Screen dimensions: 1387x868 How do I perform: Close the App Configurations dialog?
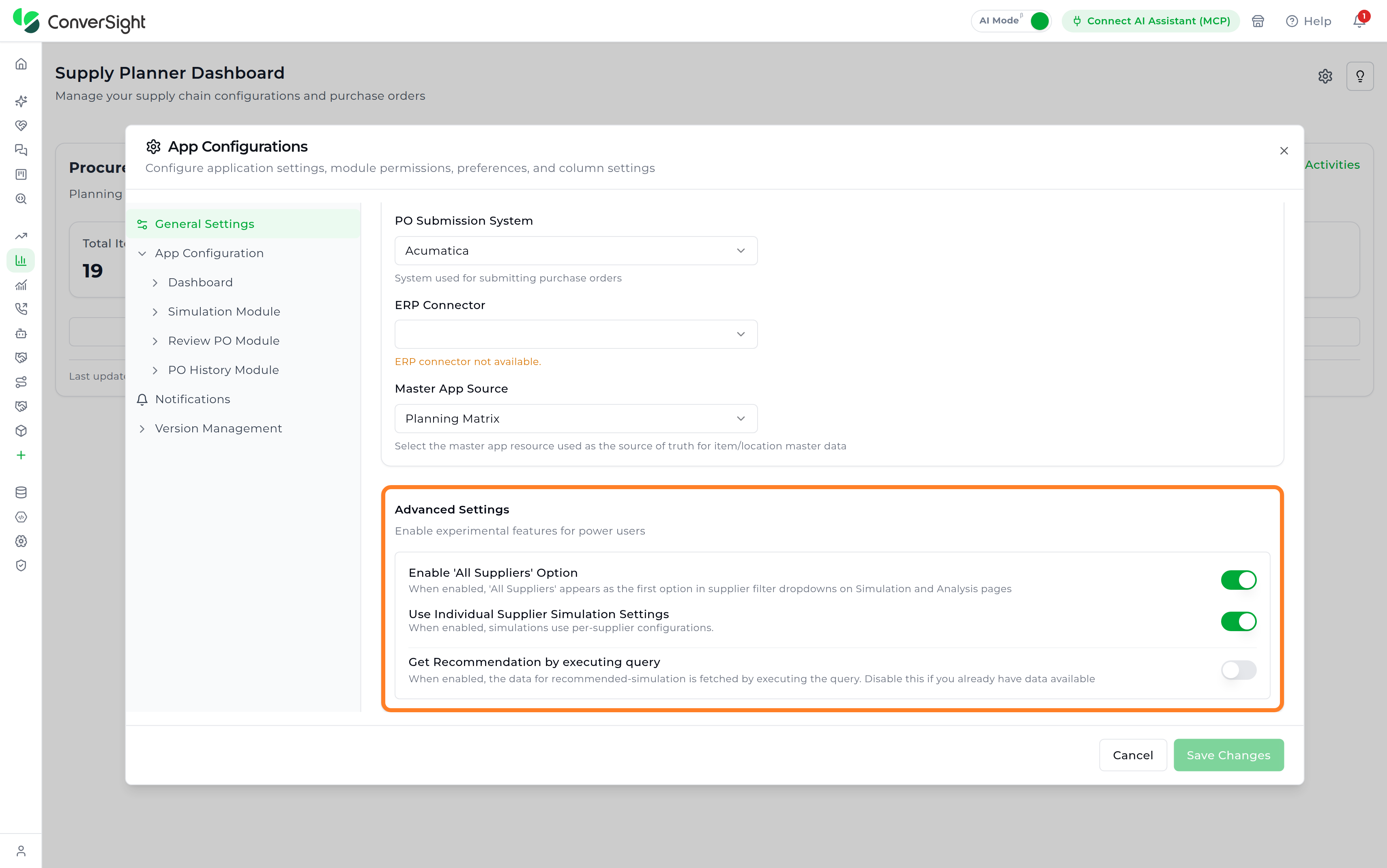tap(1284, 151)
